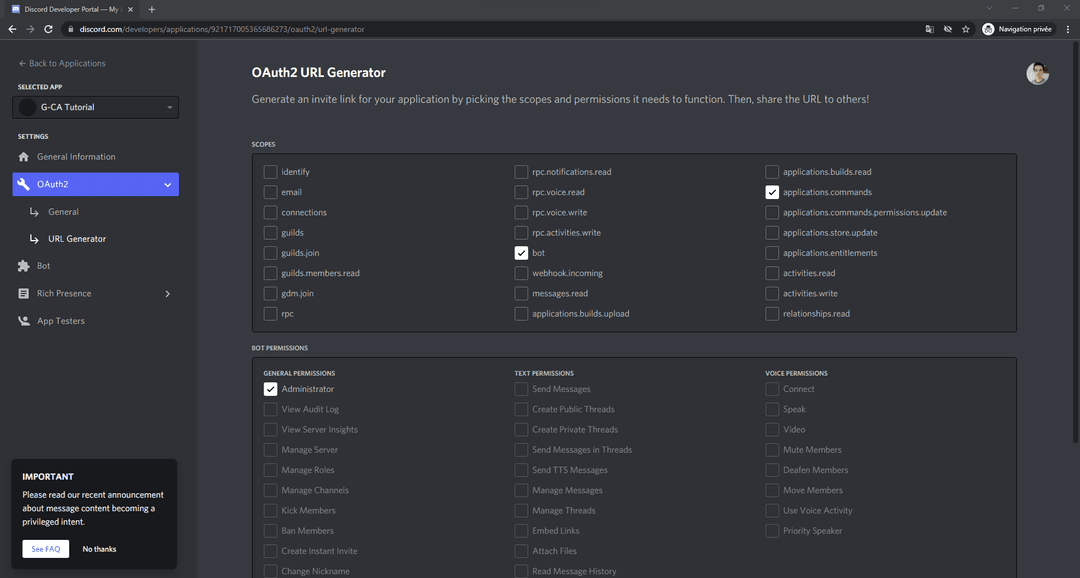Collapse the OAuth2 section chevron
The height and width of the screenshot is (578, 1080).
click(167, 185)
